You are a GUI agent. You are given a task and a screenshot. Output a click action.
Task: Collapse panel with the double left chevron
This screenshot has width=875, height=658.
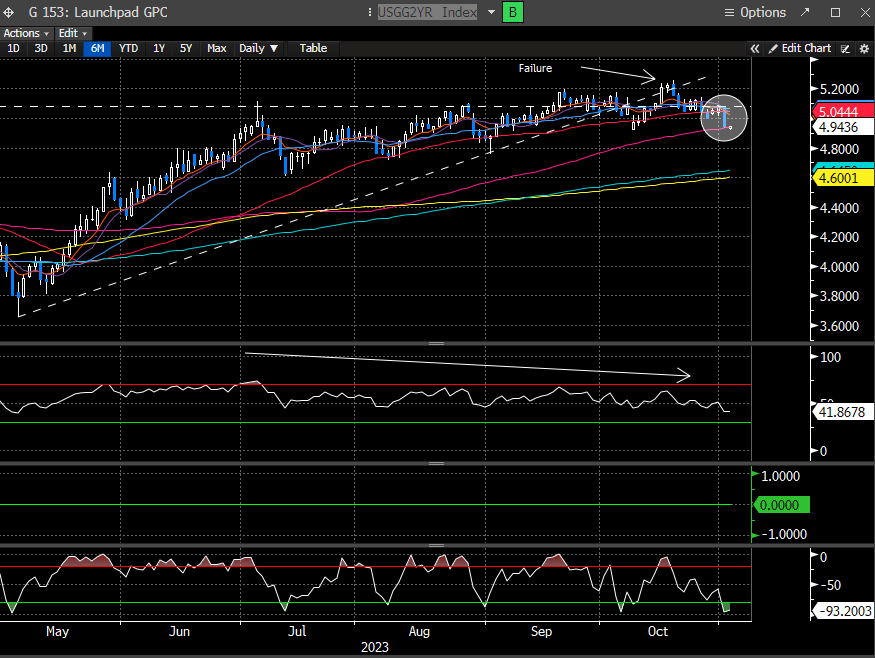tap(755, 48)
